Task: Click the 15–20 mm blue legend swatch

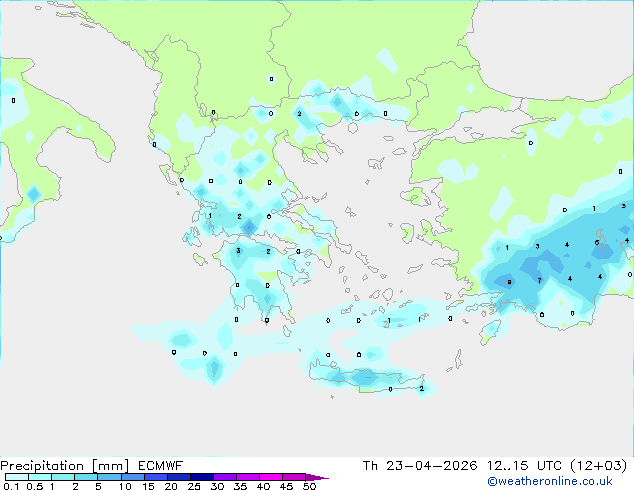Action: (x=156, y=477)
